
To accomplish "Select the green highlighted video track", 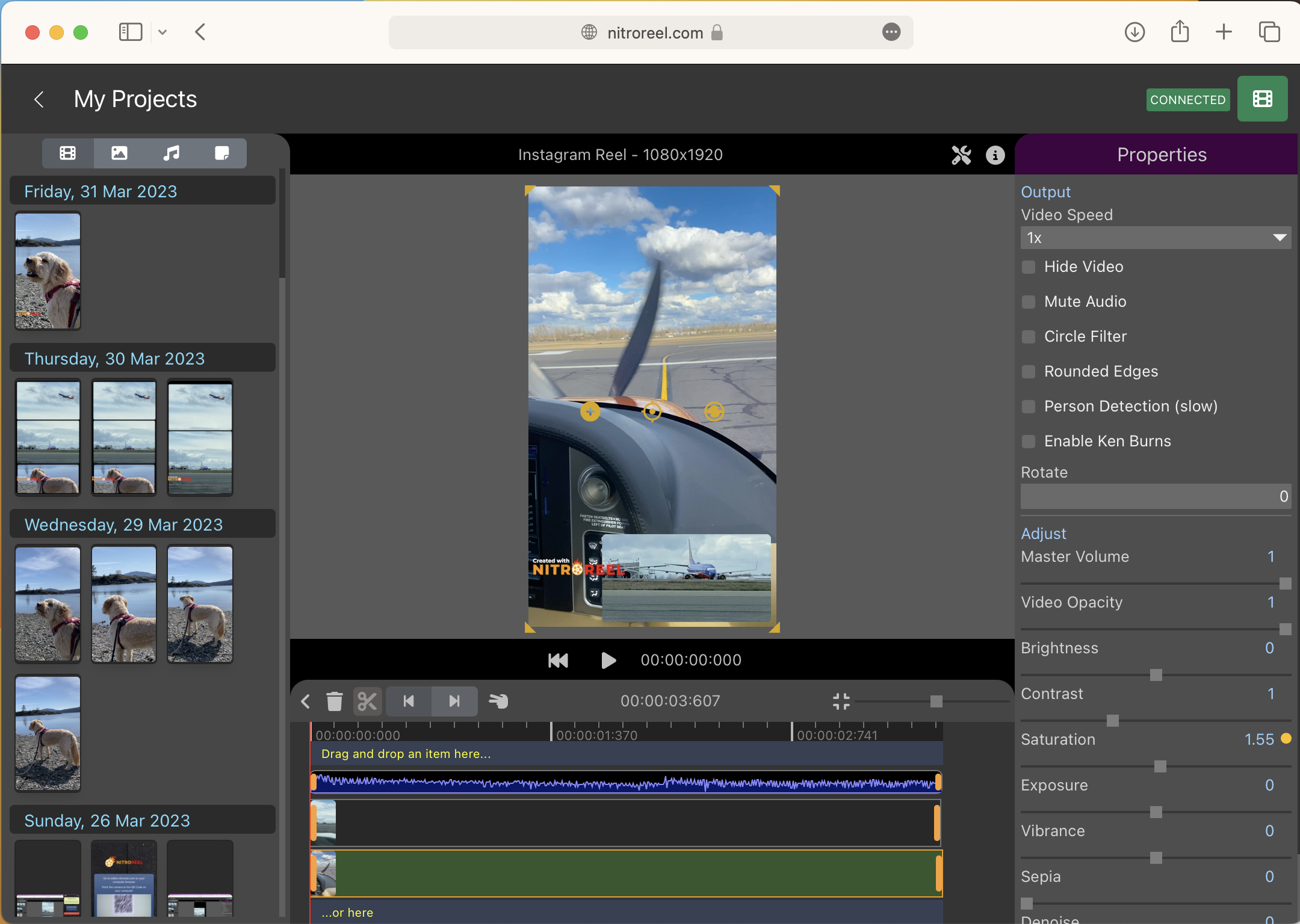I will tap(627, 873).
